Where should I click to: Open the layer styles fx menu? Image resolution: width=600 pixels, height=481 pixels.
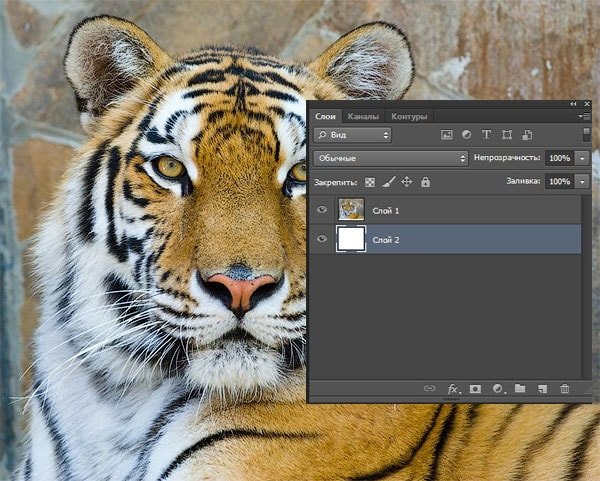click(x=453, y=388)
